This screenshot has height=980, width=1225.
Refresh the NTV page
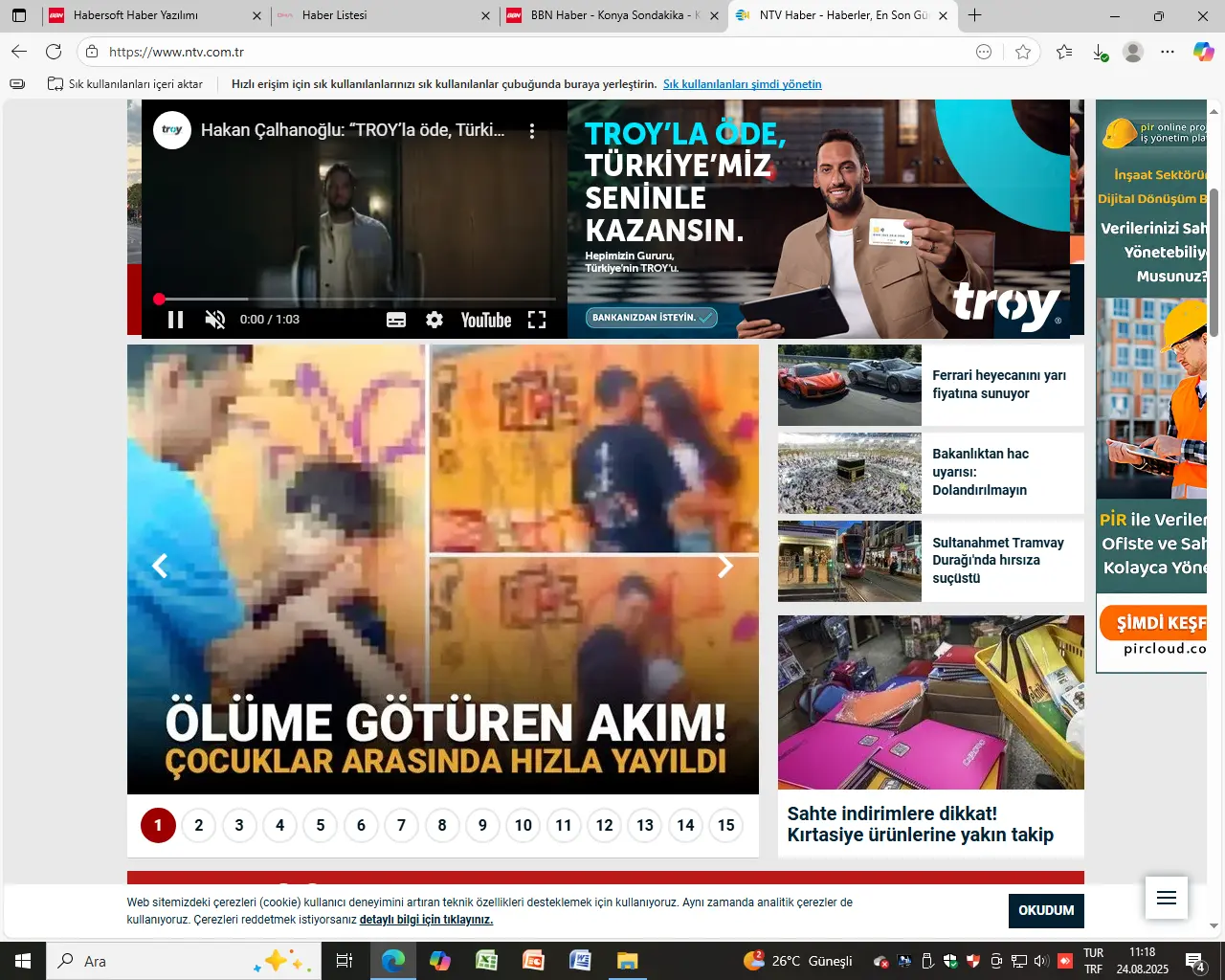[54, 52]
